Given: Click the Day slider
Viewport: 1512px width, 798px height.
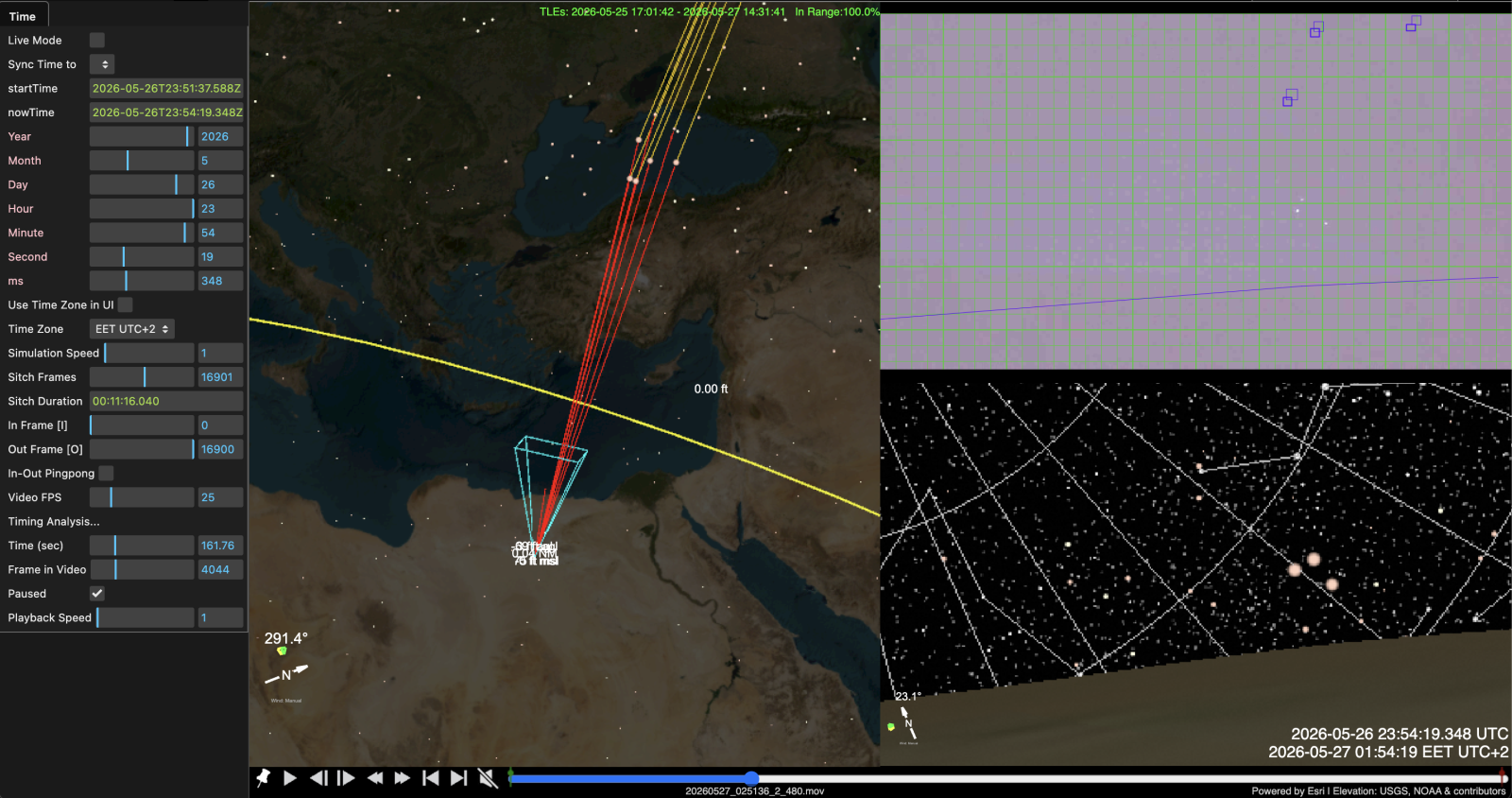Looking at the screenshot, I should click(142, 184).
